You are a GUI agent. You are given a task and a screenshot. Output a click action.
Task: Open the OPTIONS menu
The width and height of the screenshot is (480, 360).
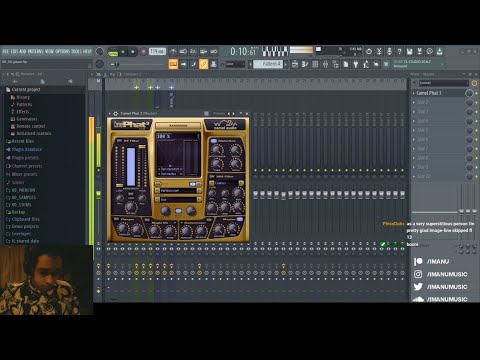pos(62,51)
